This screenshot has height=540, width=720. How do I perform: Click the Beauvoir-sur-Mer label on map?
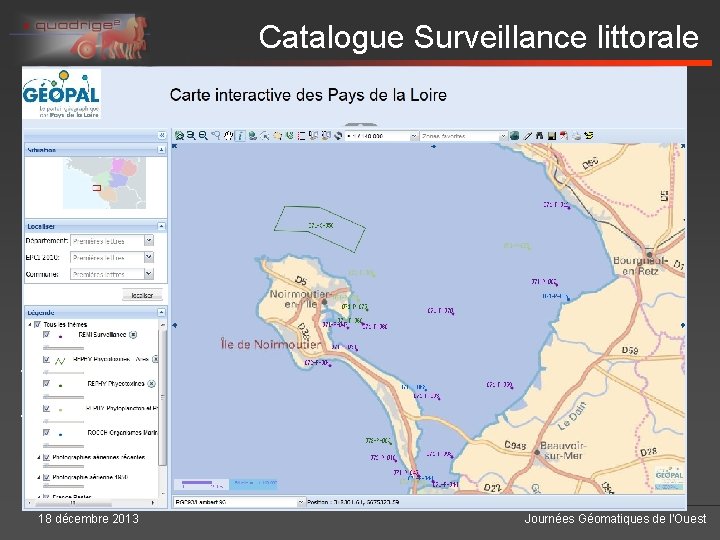click(x=563, y=450)
